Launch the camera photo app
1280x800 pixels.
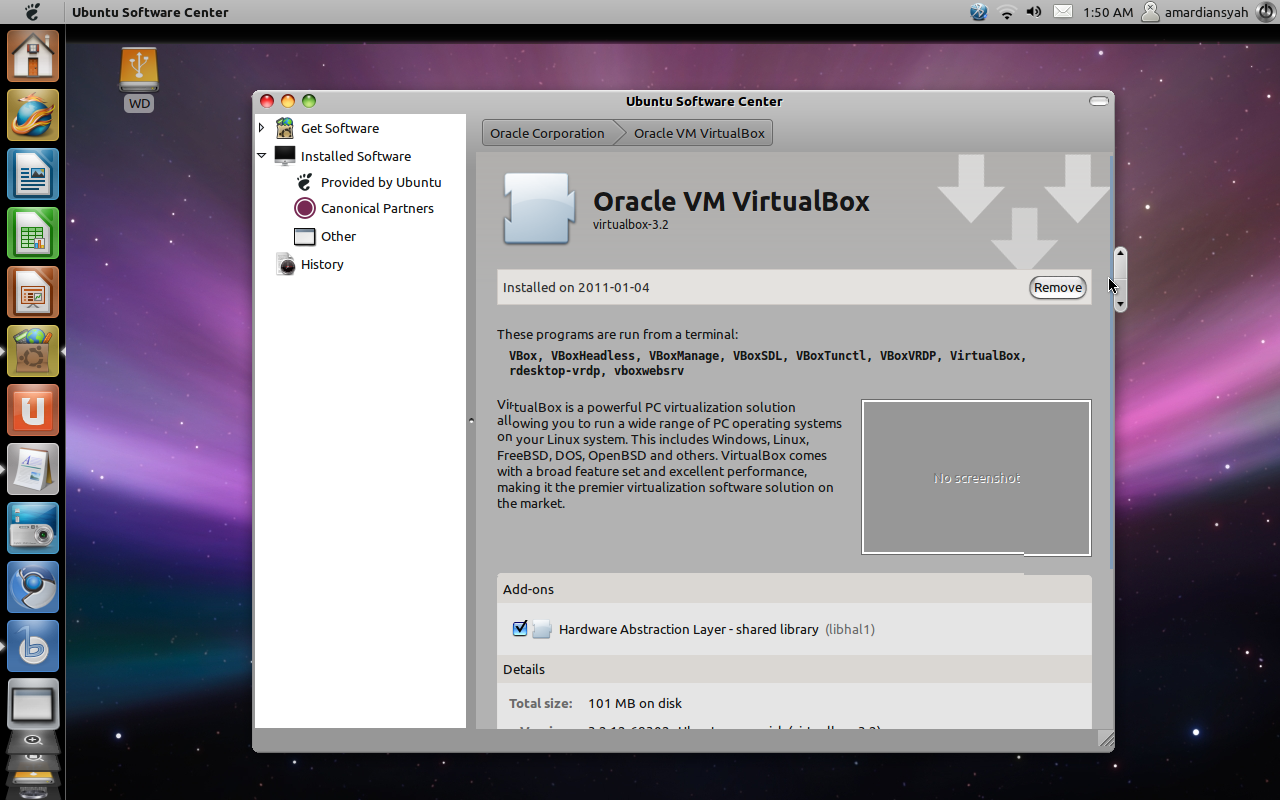(x=33, y=528)
